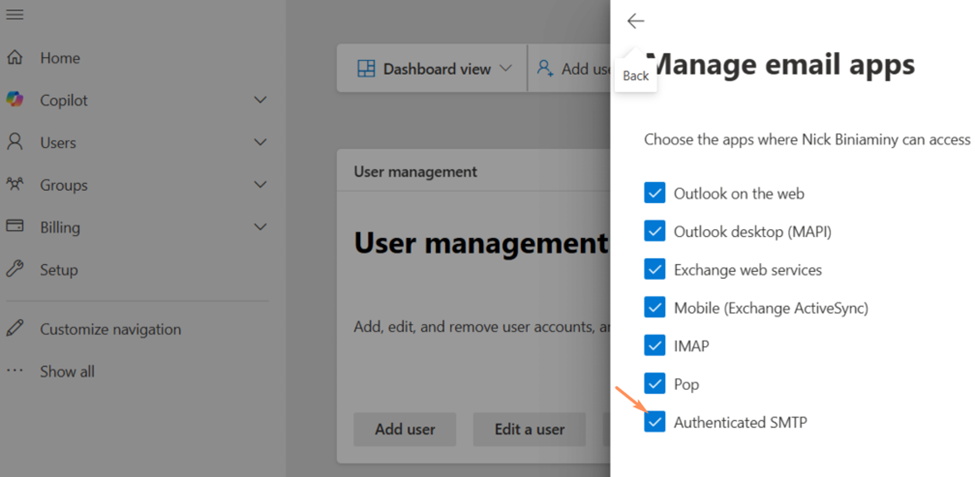Click the hamburger navigation menu icon
Image resolution: width=975 pixels, height=477 pixels.
click(x=15, y=15)
